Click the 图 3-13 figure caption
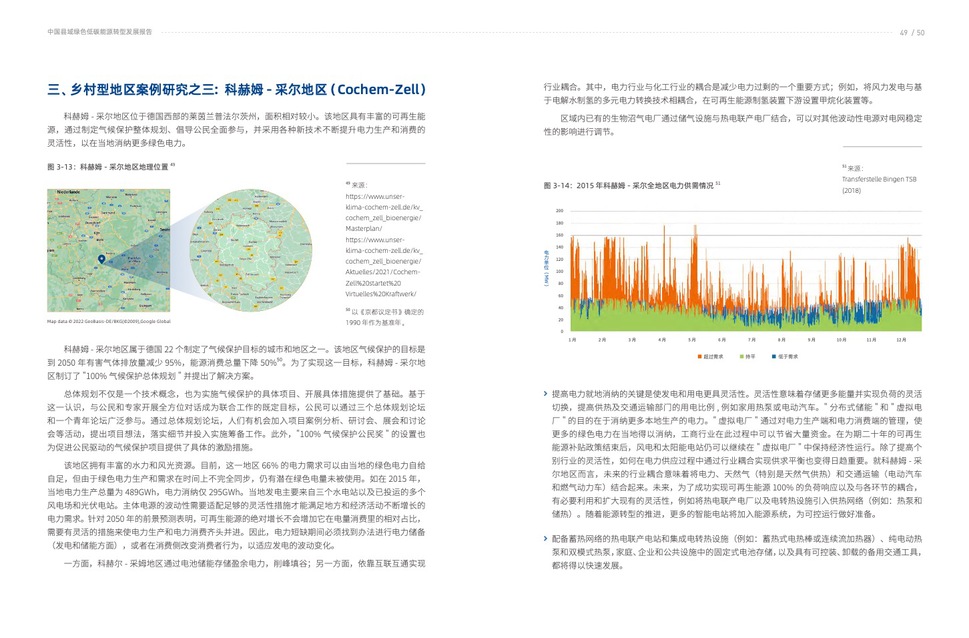Screen dimensions: 969x638 (x=109, y=166)
